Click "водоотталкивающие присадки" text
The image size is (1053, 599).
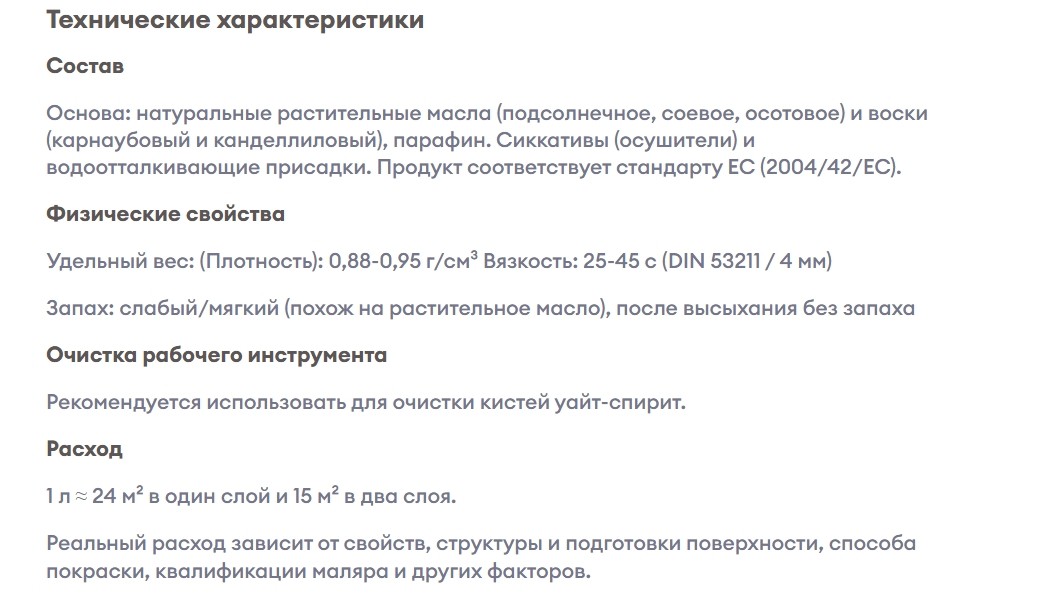pos(208,167)
